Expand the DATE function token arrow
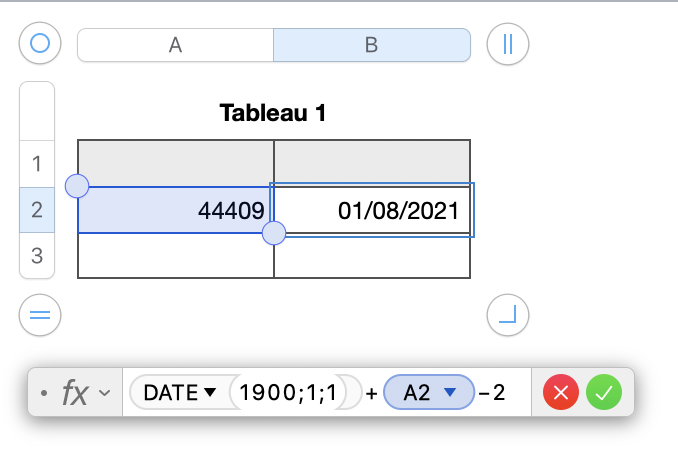 [210, 393]
